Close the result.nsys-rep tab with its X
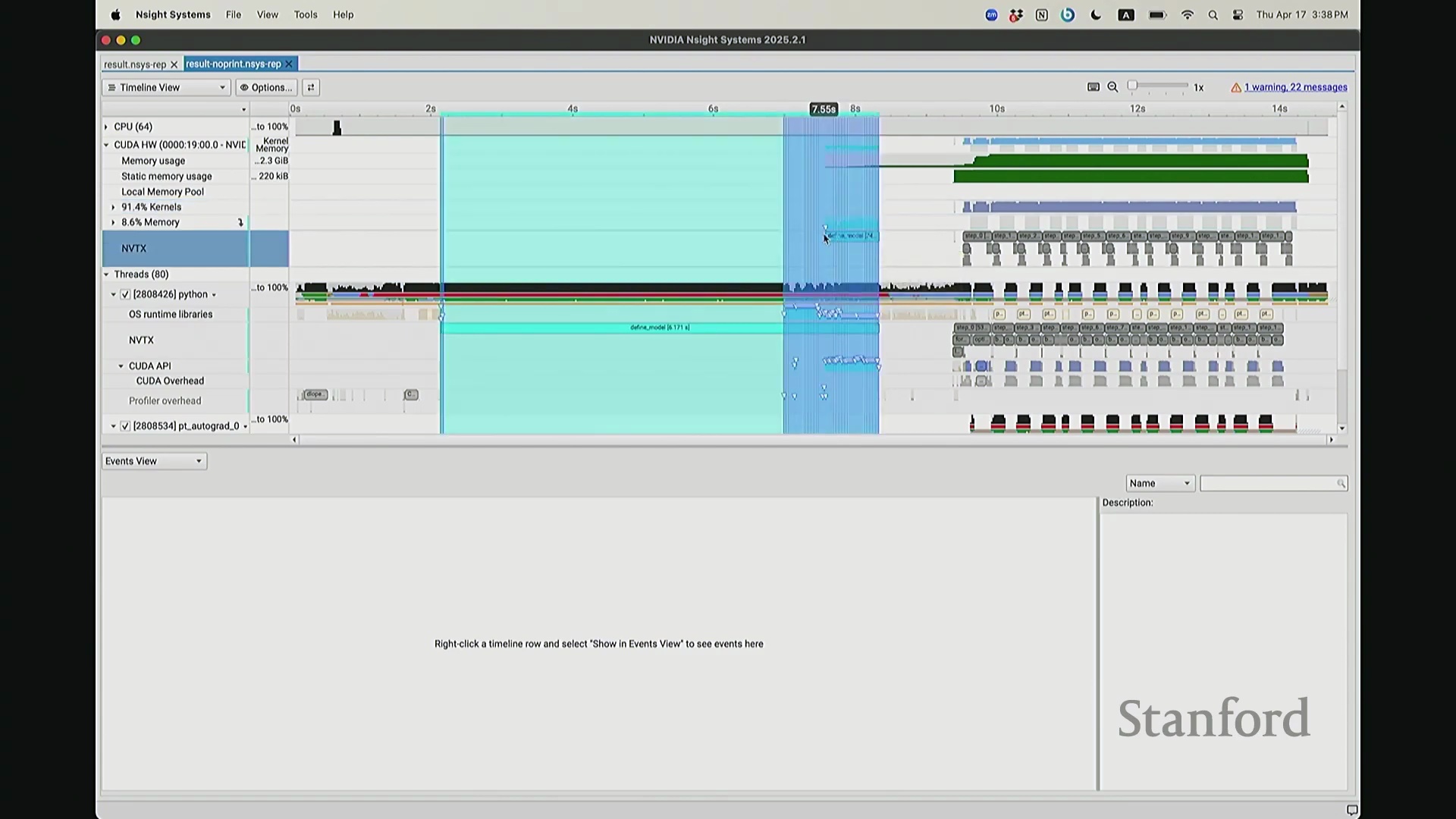1456x819 pixels. tap(174, 64)
